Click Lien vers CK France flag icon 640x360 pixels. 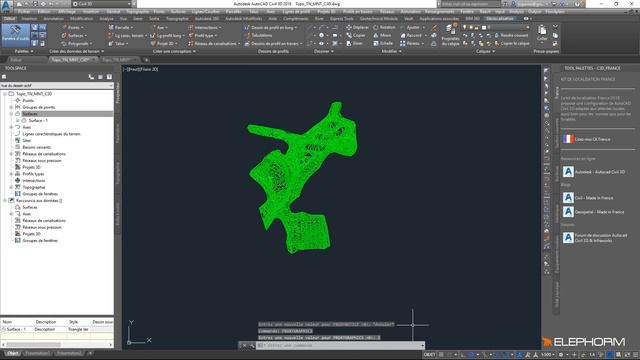point(568,139)
